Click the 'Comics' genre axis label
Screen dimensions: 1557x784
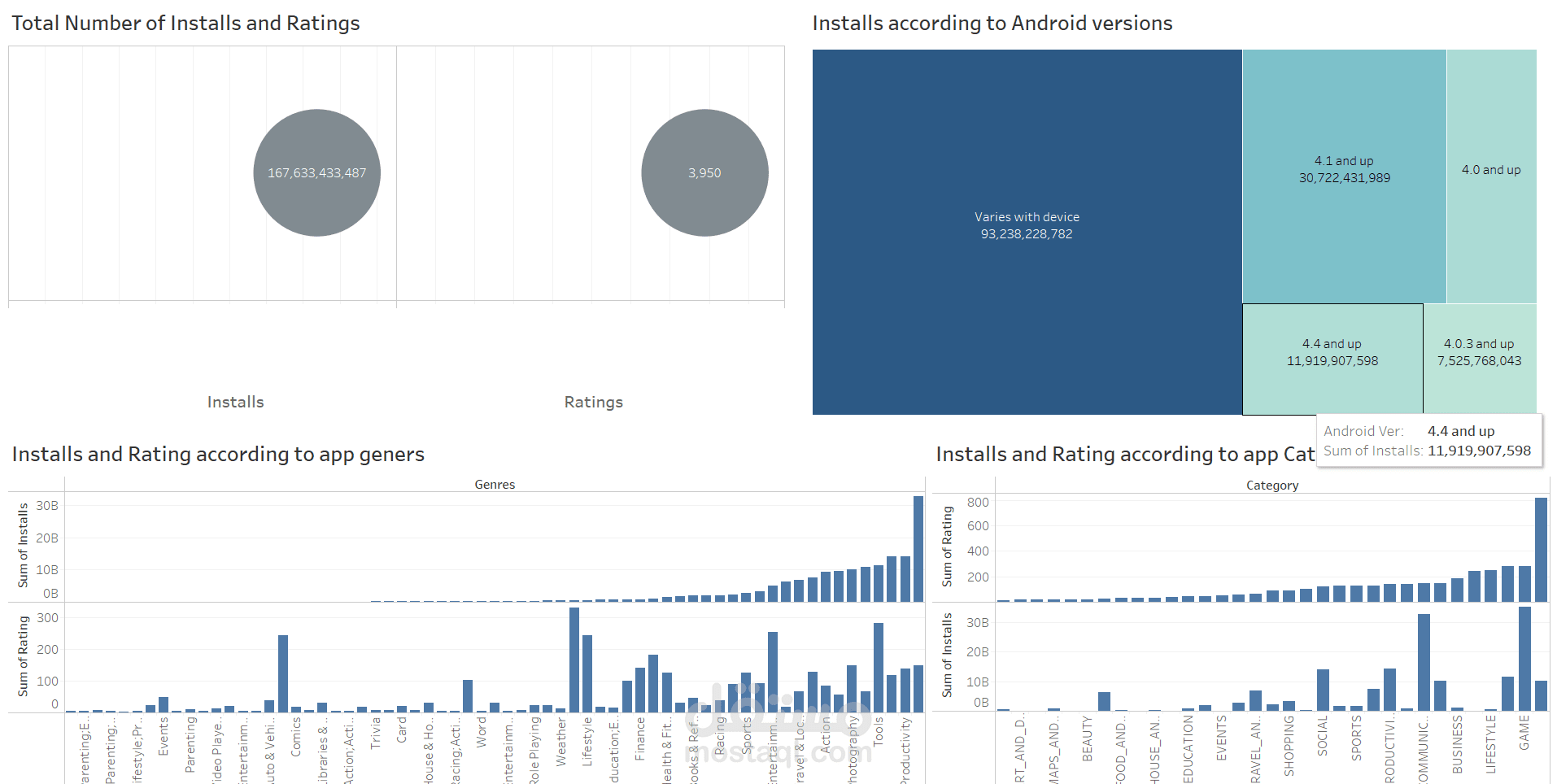pos(296,737)
